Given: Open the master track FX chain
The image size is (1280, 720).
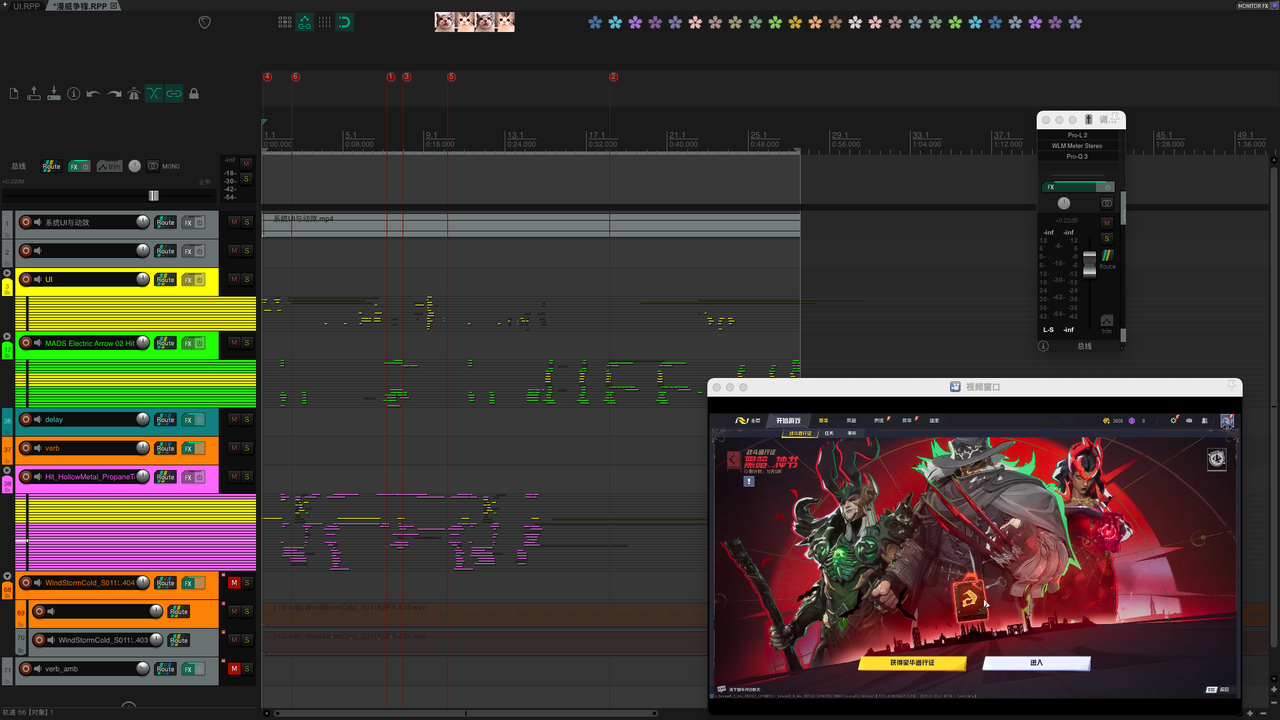Looking at the screenshot, I should pos(75,166).
